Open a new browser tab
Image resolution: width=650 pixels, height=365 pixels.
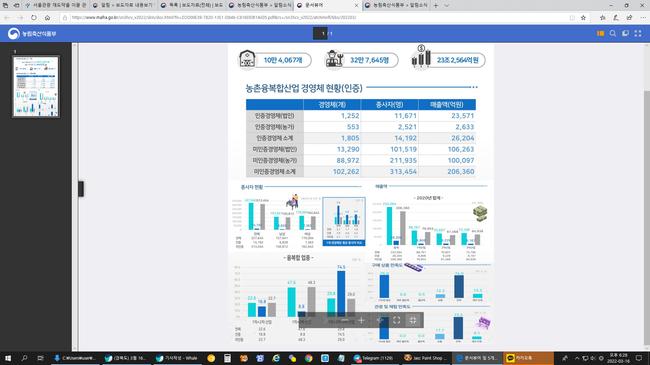pos(436,5)
